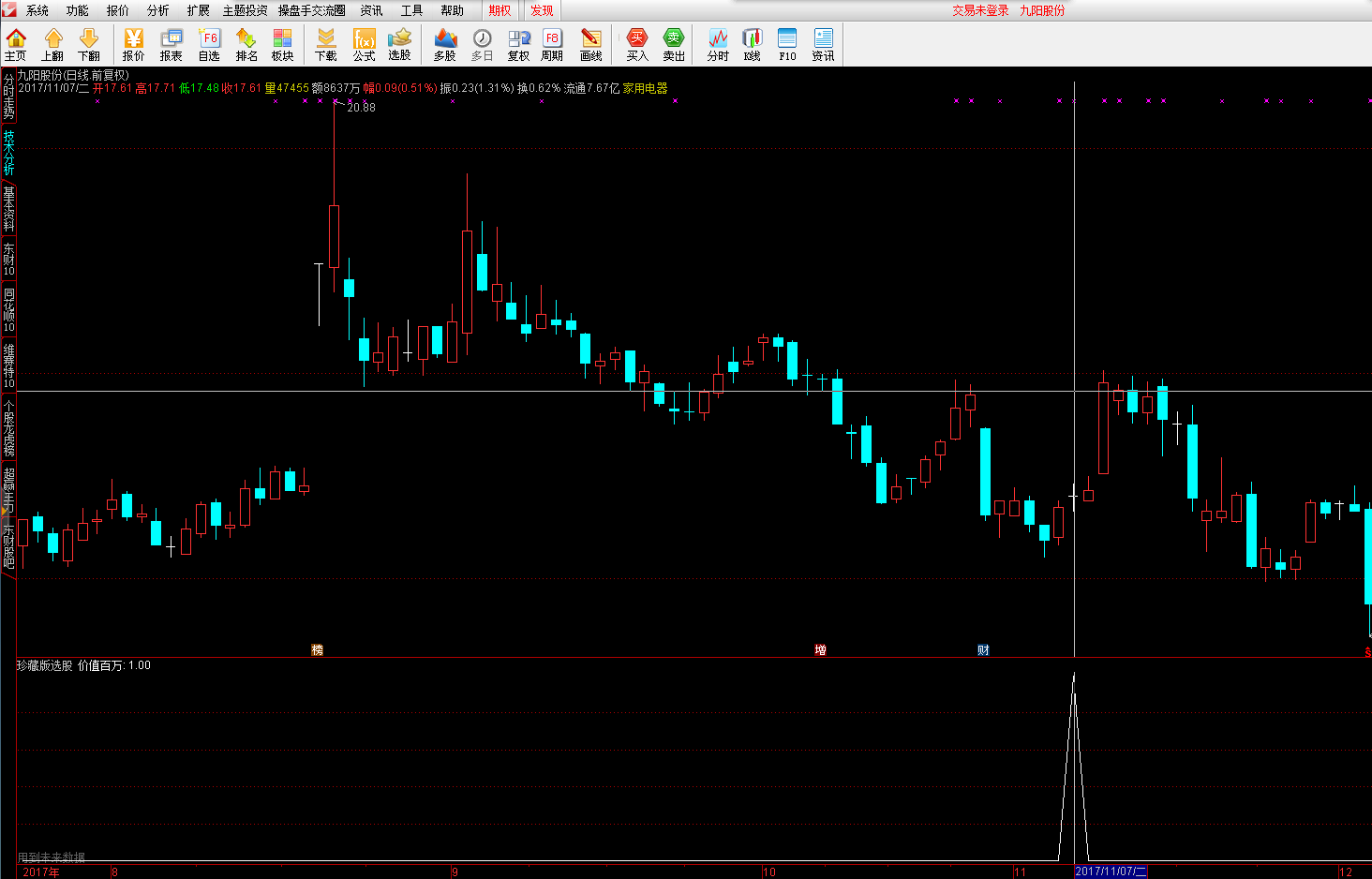Open the 功能 menu
The width and height of the screenshot is (1372, 879).
pos(78,10)
